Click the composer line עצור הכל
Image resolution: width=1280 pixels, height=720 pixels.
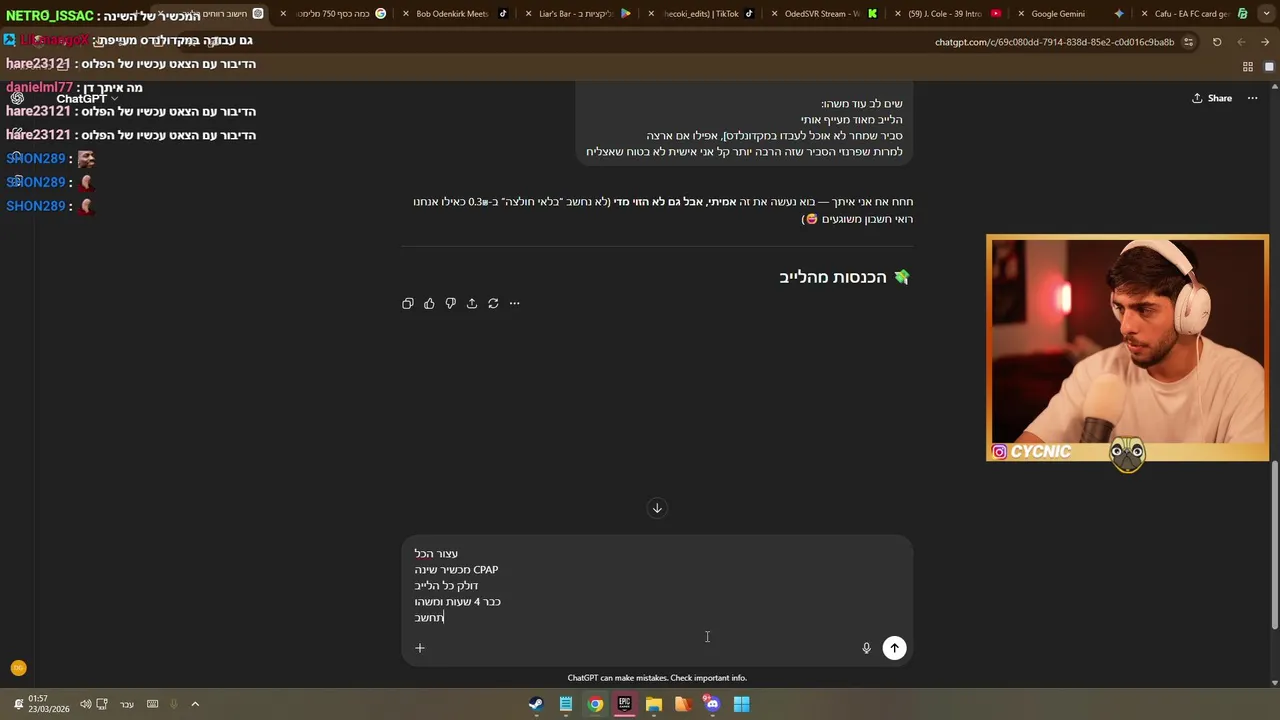pyautogui.click(x=436, y=553)
